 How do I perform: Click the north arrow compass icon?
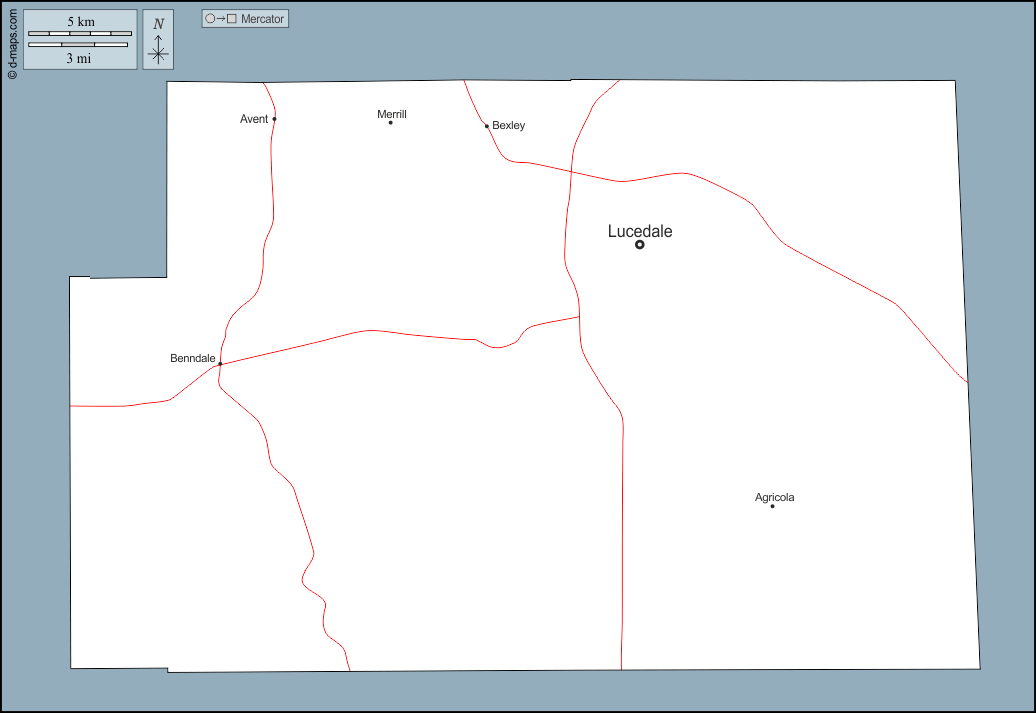click(158, 39)
